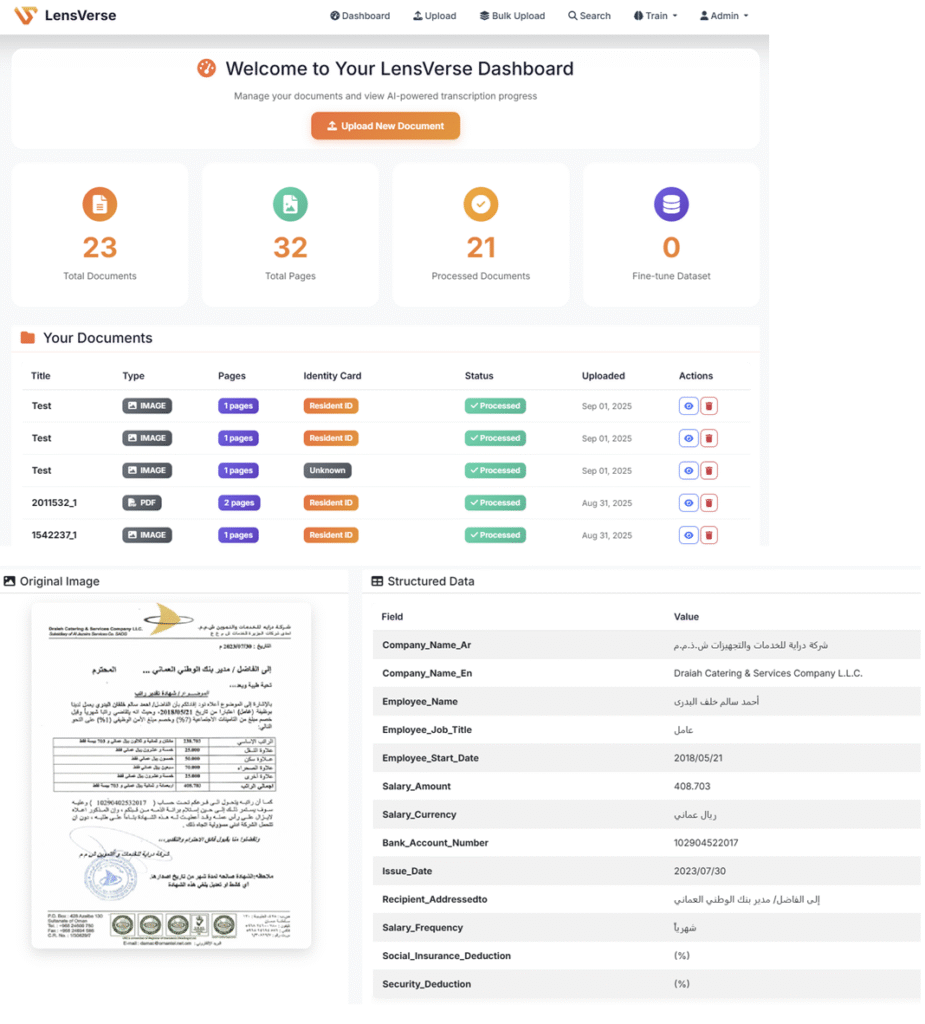Open the Upload page from navigation

434,16
